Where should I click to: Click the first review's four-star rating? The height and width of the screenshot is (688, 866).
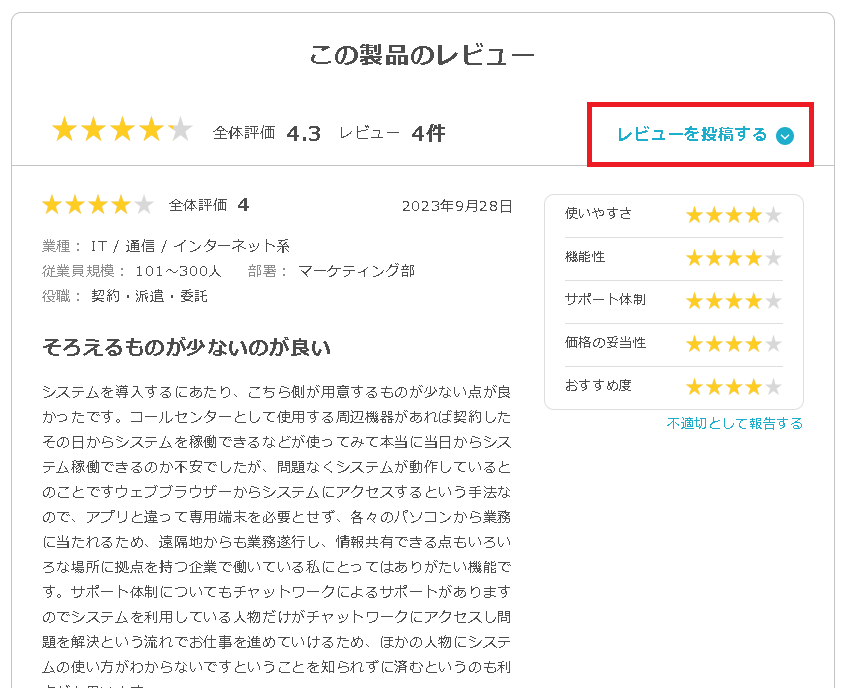(98, 205)
